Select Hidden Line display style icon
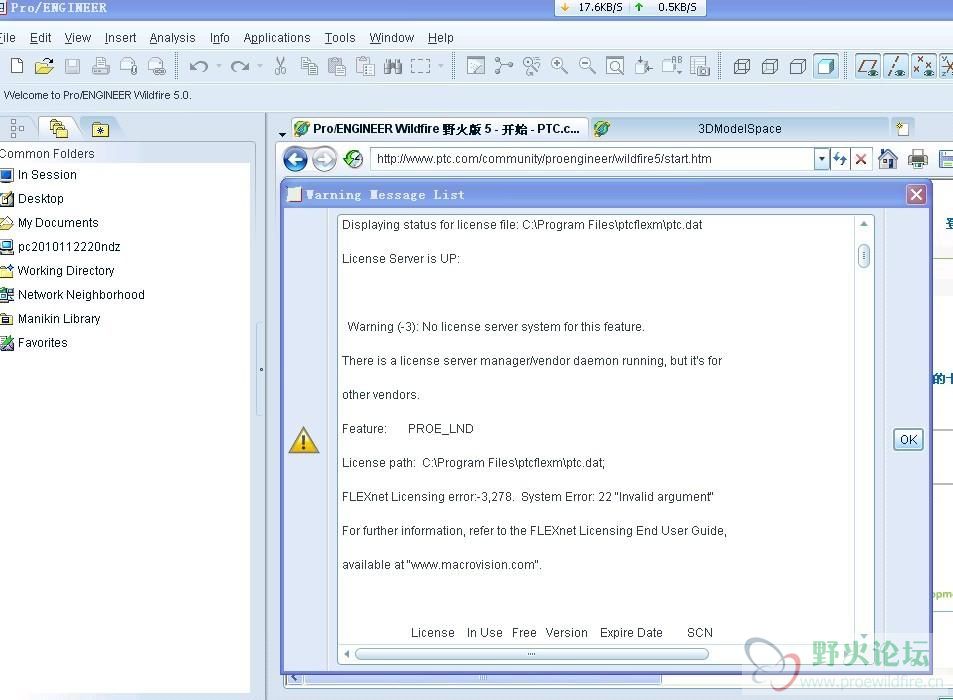953x700 pixels. point(769,66)
